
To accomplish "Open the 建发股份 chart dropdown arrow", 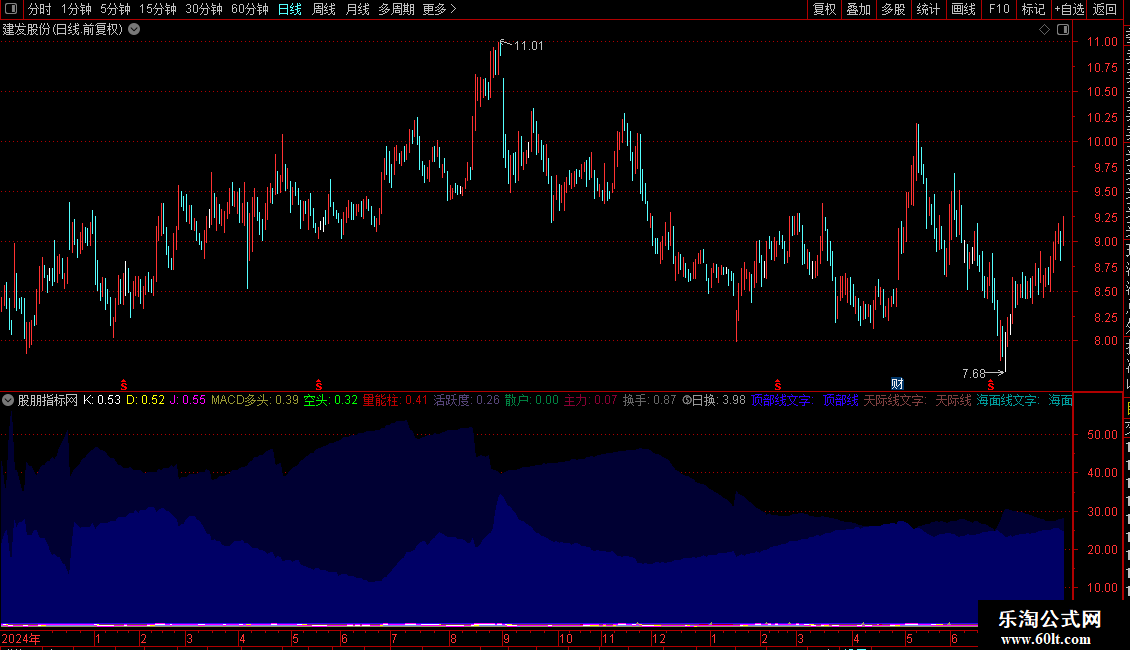I will coord(134,30).
